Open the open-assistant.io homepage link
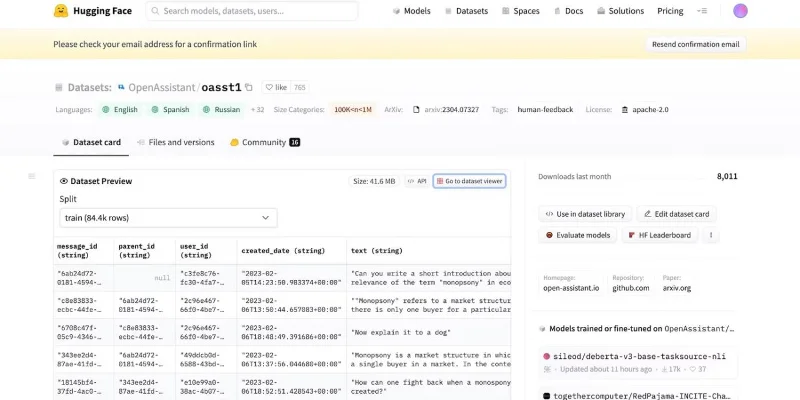800x400 pixels. pyautogui.click(x=571, y=288)
